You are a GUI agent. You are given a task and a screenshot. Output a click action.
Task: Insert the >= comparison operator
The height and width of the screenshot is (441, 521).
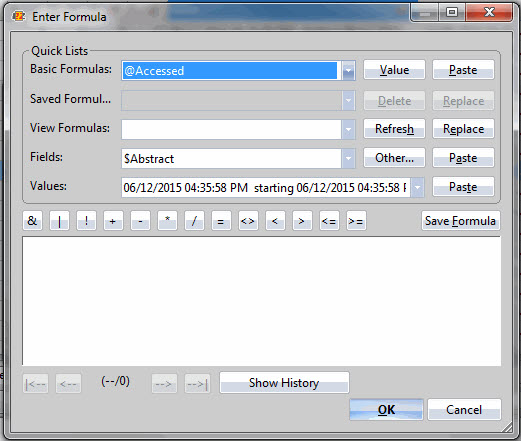[x=356, y=221]
